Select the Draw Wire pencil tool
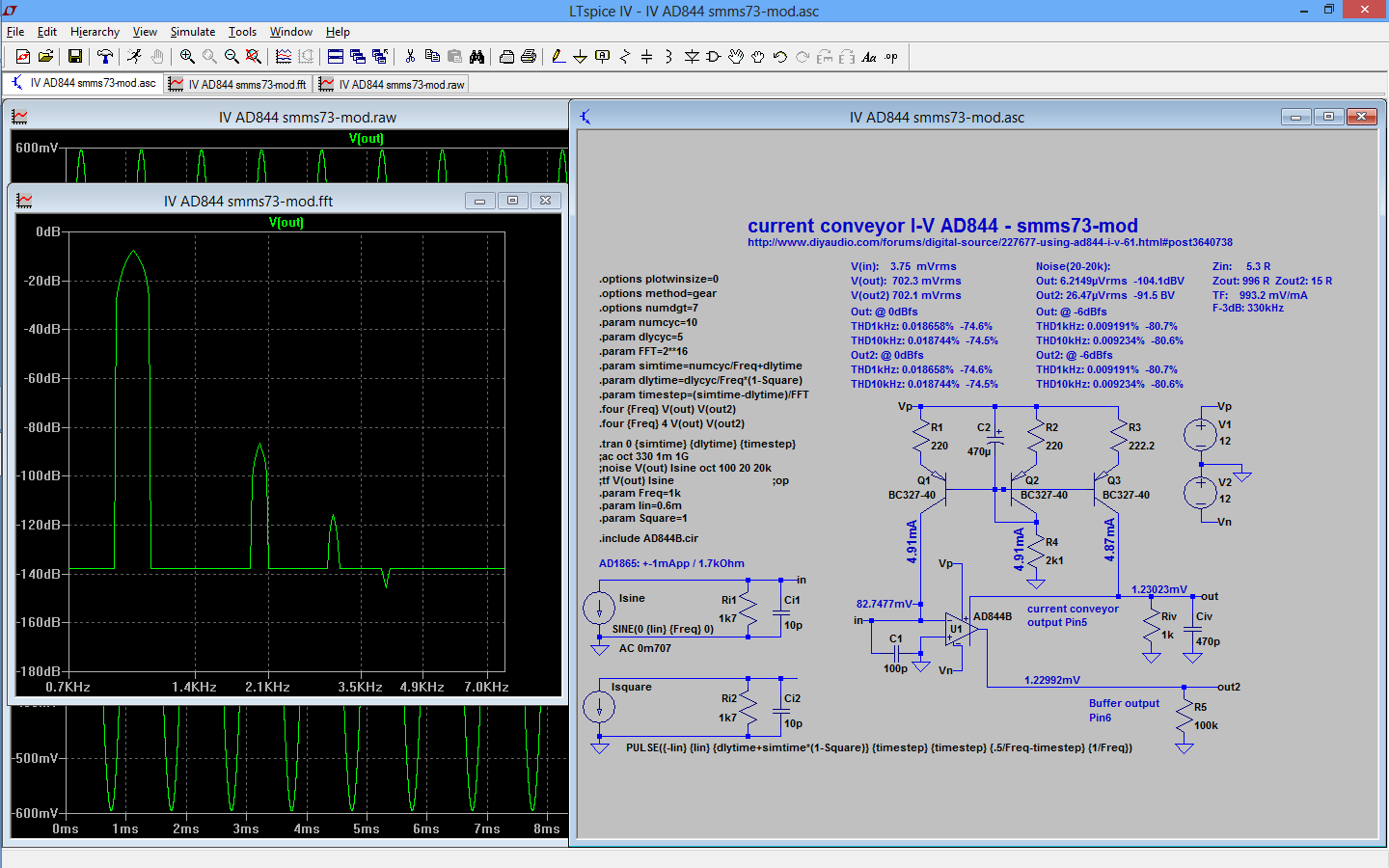Screen dimensions: 1389x868 coord(558,57)
